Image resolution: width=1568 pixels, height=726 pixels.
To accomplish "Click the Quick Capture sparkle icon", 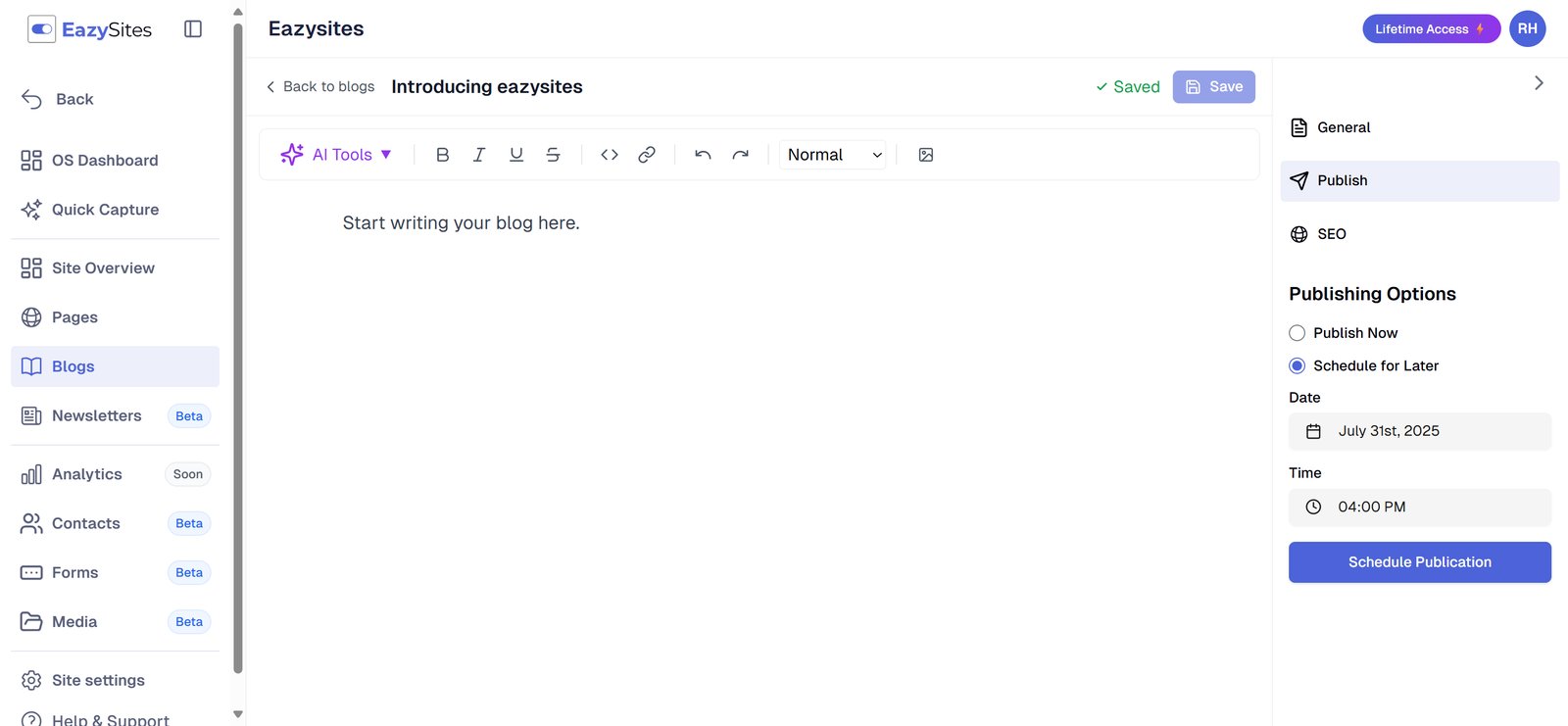I will pyautogui.click(x=31, y=209).
